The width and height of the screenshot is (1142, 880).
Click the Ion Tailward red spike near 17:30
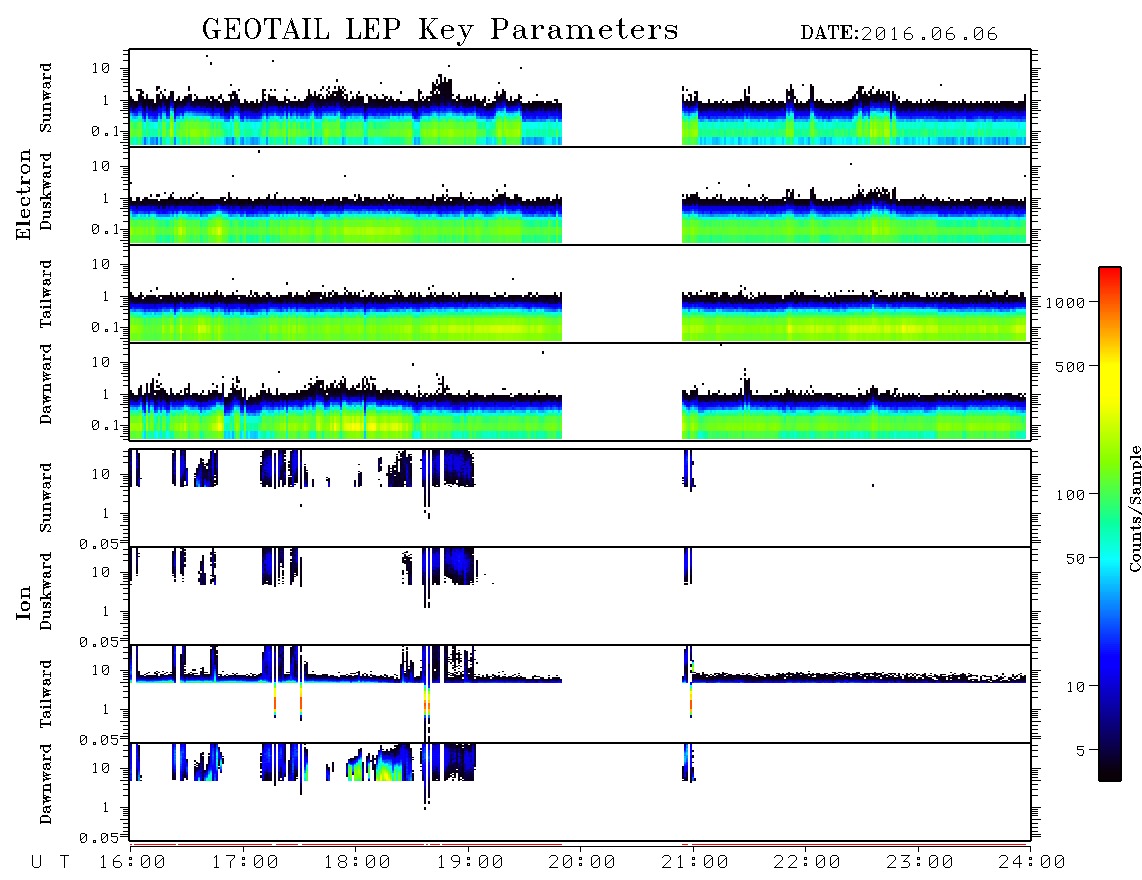coord(301,701)
